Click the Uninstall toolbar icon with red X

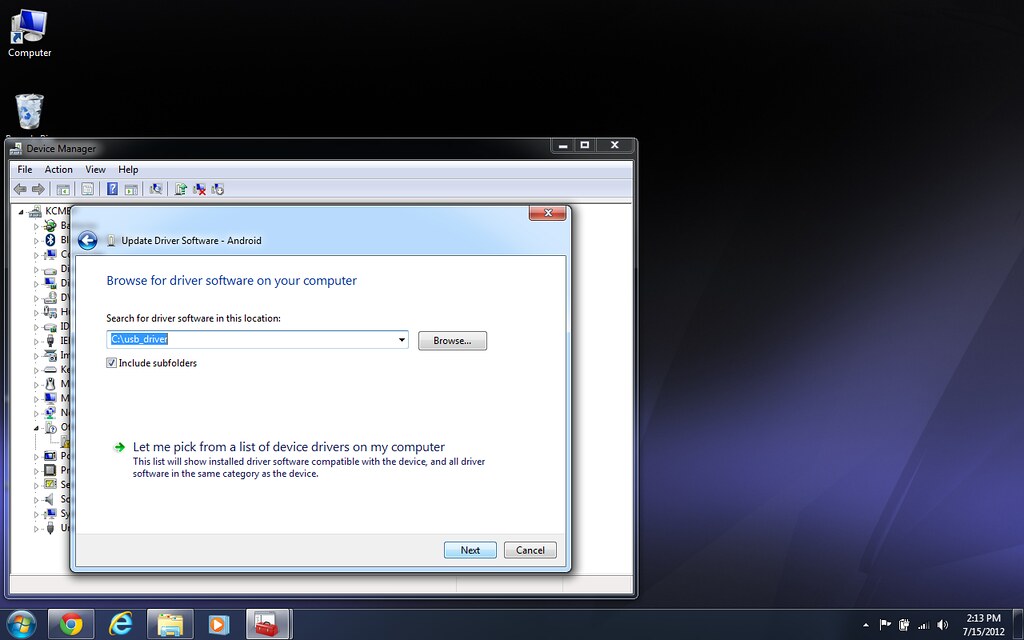199,189
